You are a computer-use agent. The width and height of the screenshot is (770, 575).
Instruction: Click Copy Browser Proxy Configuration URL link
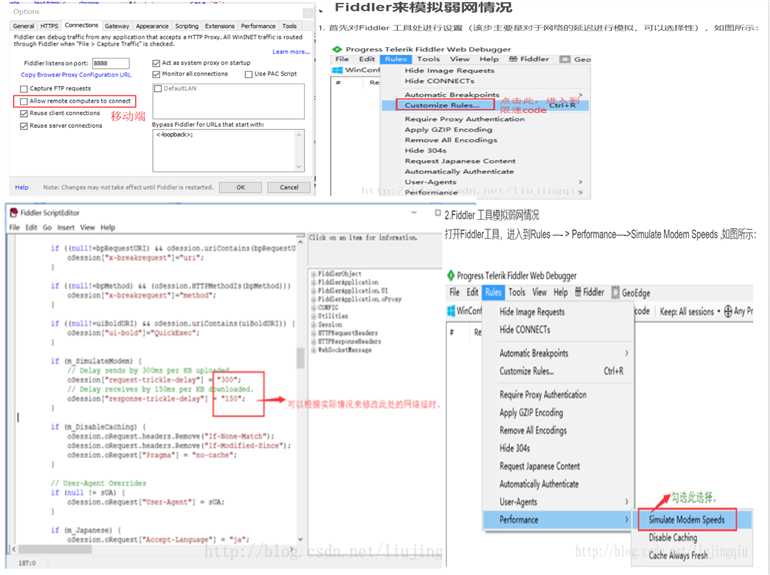click(76, 75)
